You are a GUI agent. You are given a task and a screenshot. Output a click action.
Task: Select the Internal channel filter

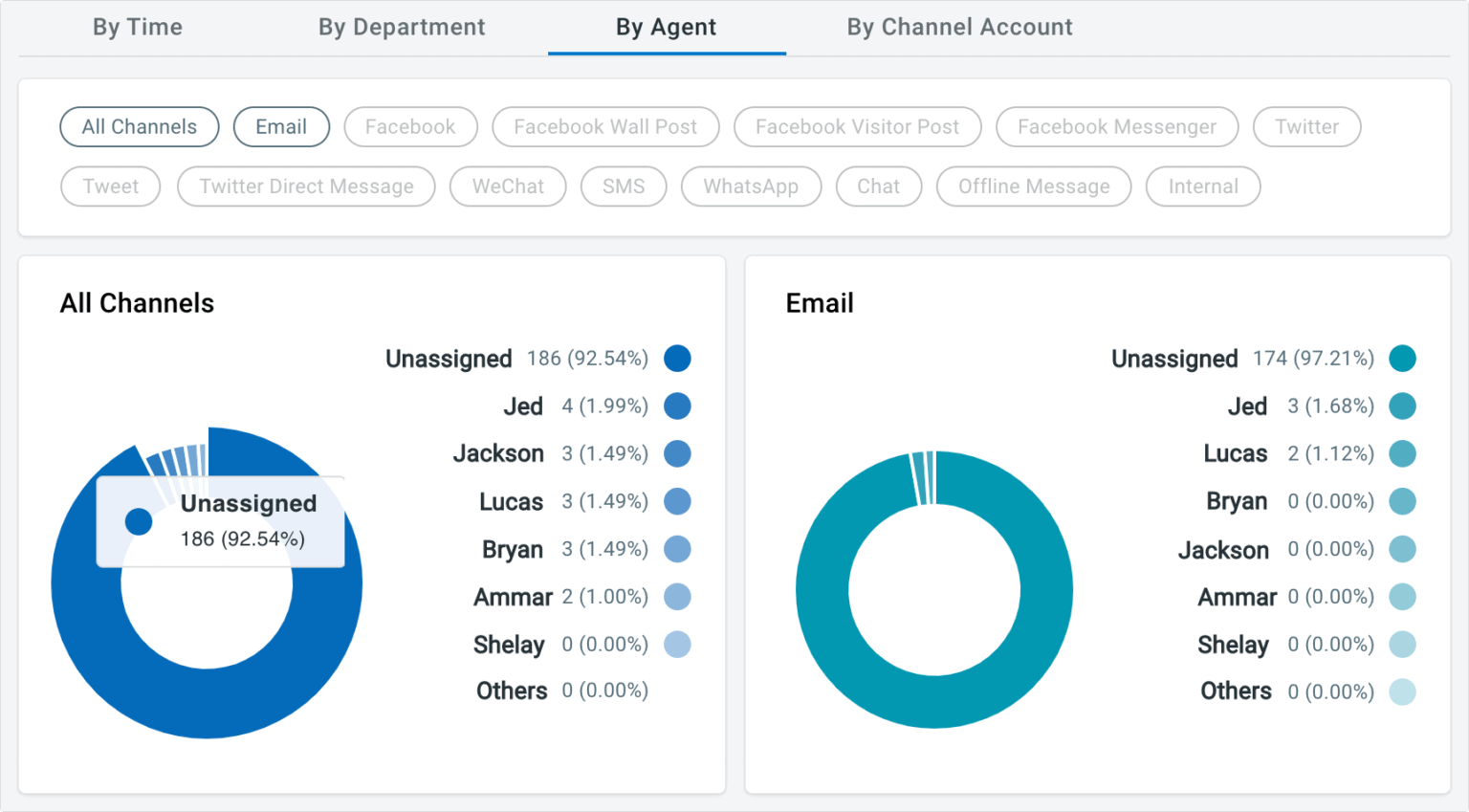1202,187
